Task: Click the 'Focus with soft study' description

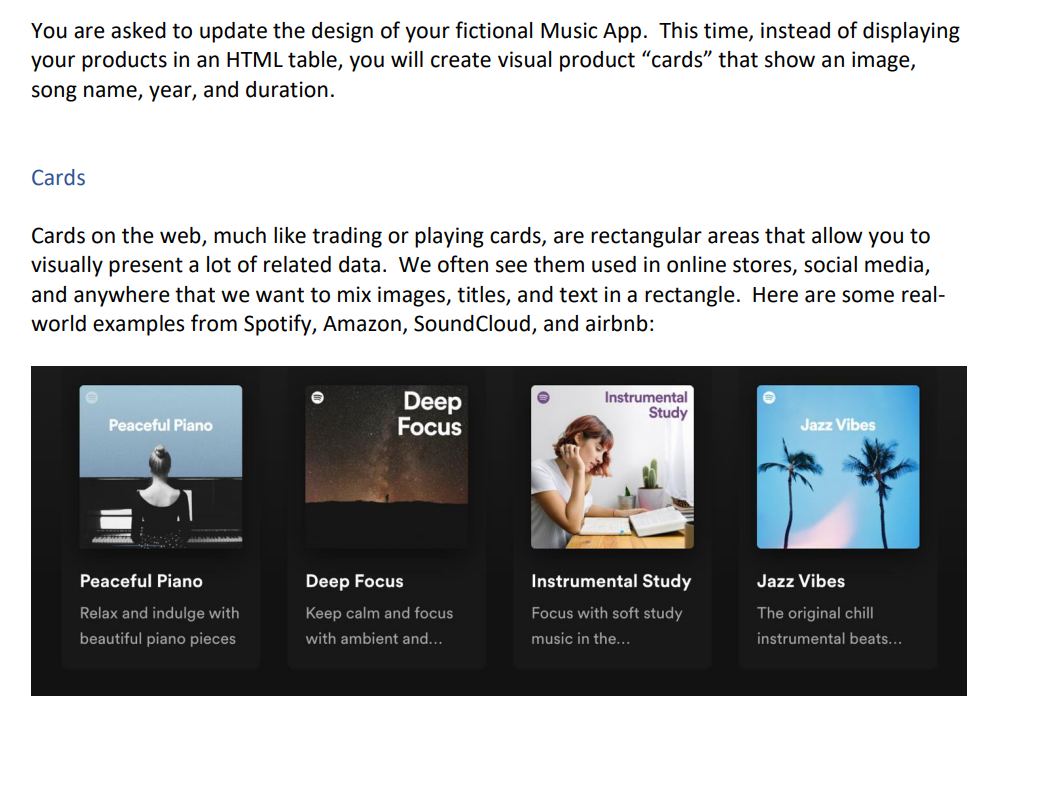Action: click(606, 625)
